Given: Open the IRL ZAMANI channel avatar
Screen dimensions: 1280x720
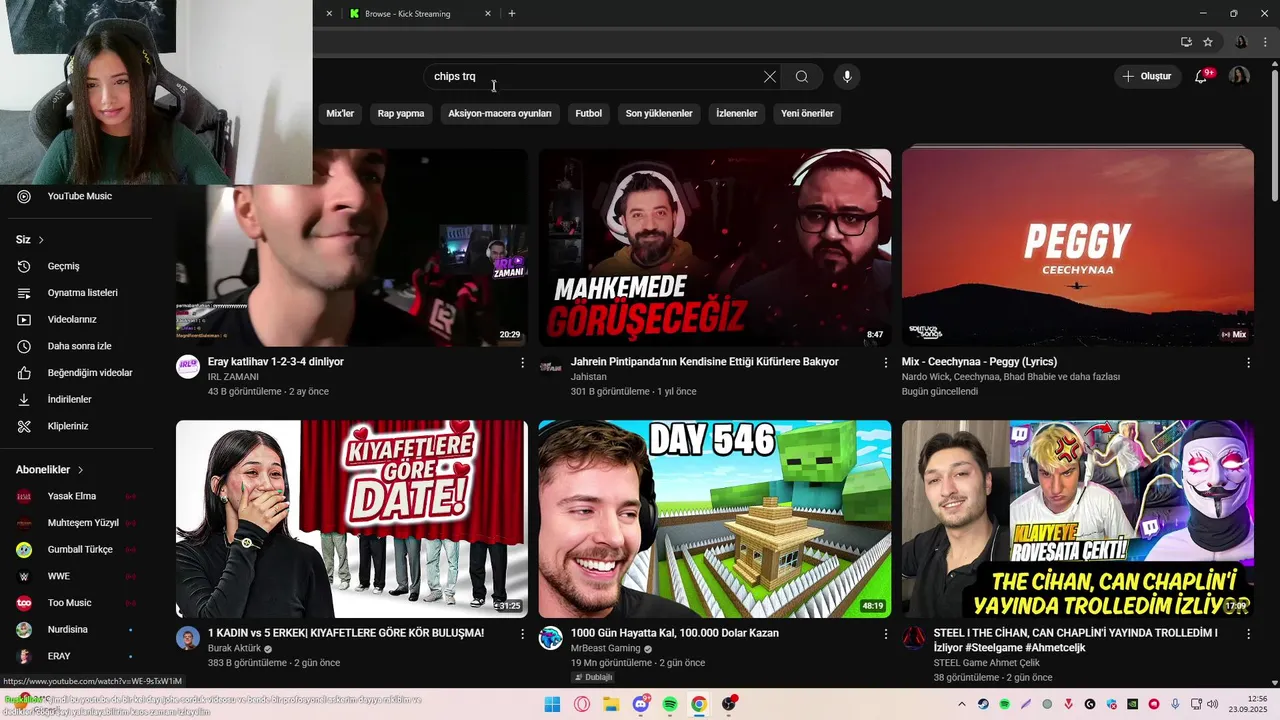Looking at the screenshot, I should [188, 366].
